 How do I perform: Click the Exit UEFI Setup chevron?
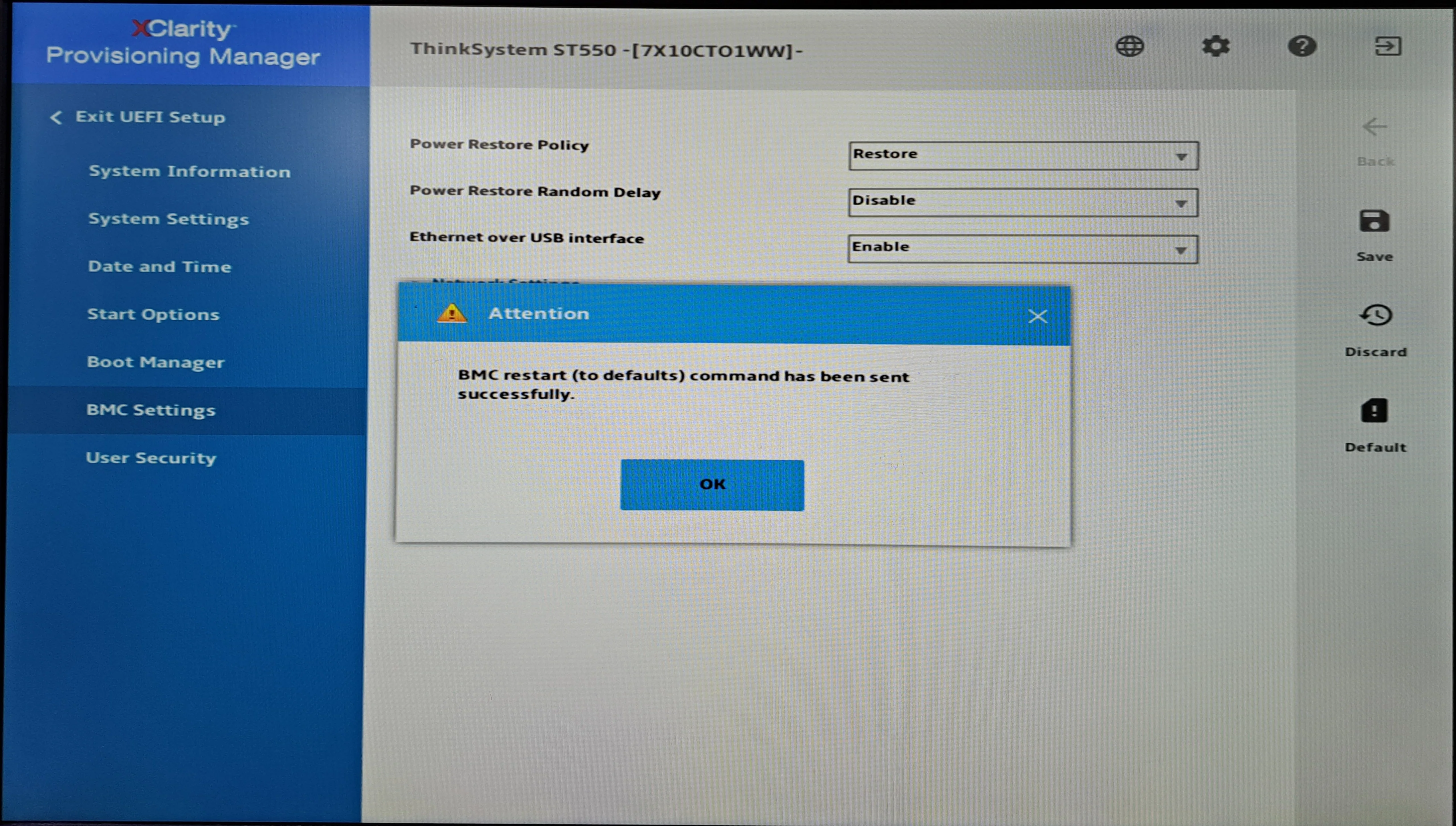(x=55, y=117)
